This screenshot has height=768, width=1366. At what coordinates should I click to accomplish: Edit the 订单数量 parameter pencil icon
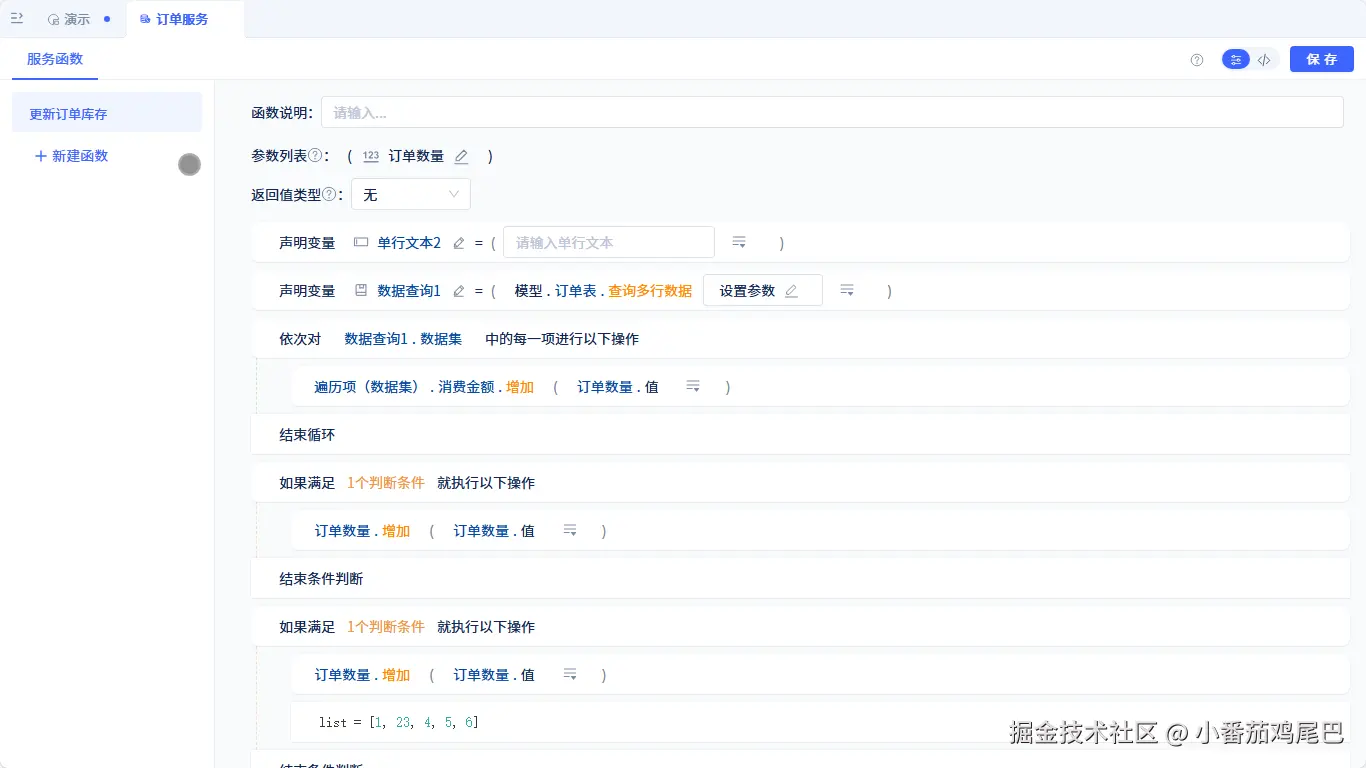point(461,156)
